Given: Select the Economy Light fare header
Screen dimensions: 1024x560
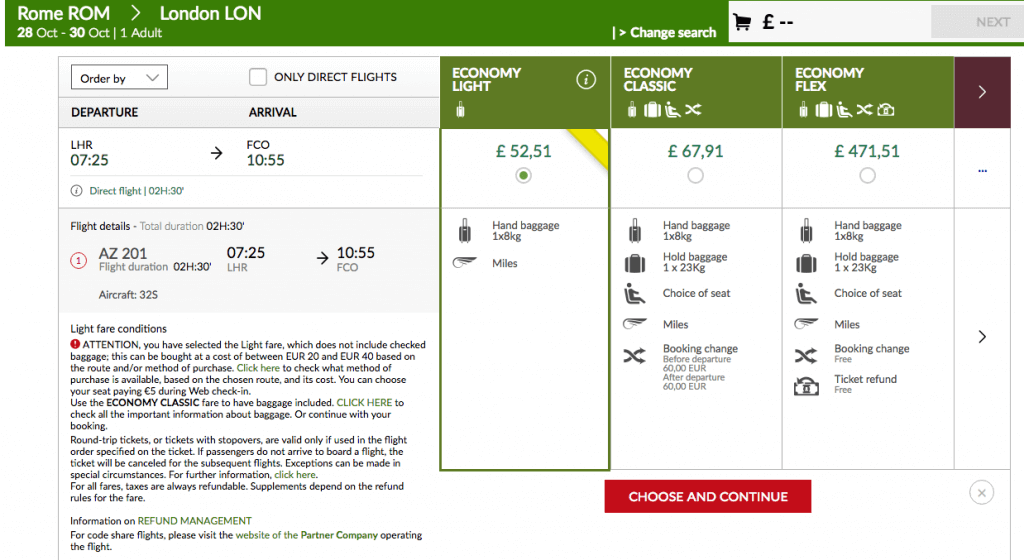Looking at the screenshot, I should point(525,92).
